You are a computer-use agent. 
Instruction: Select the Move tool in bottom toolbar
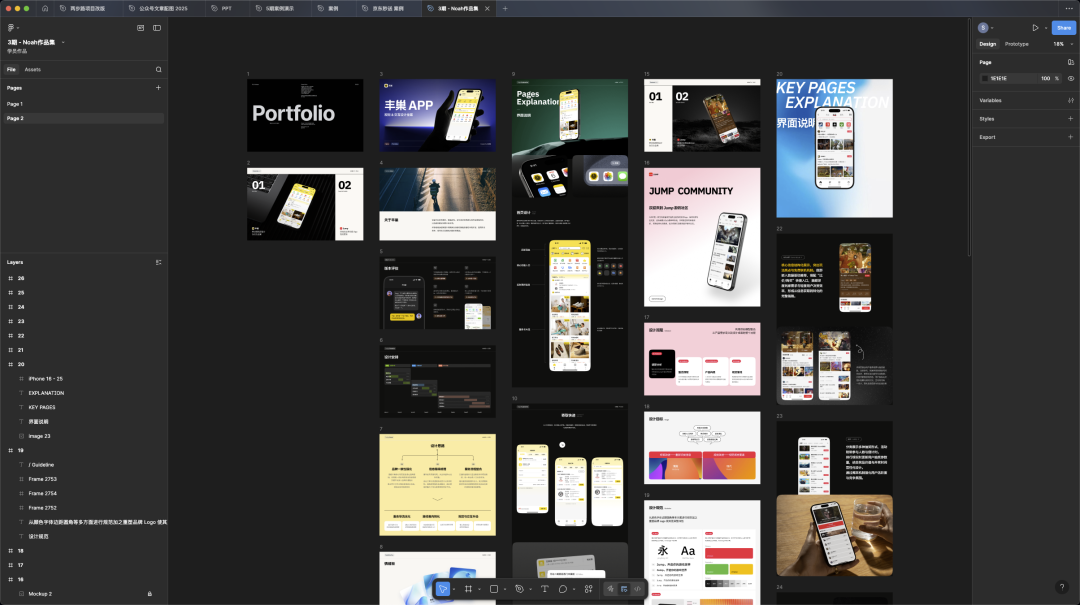[442, 589]
